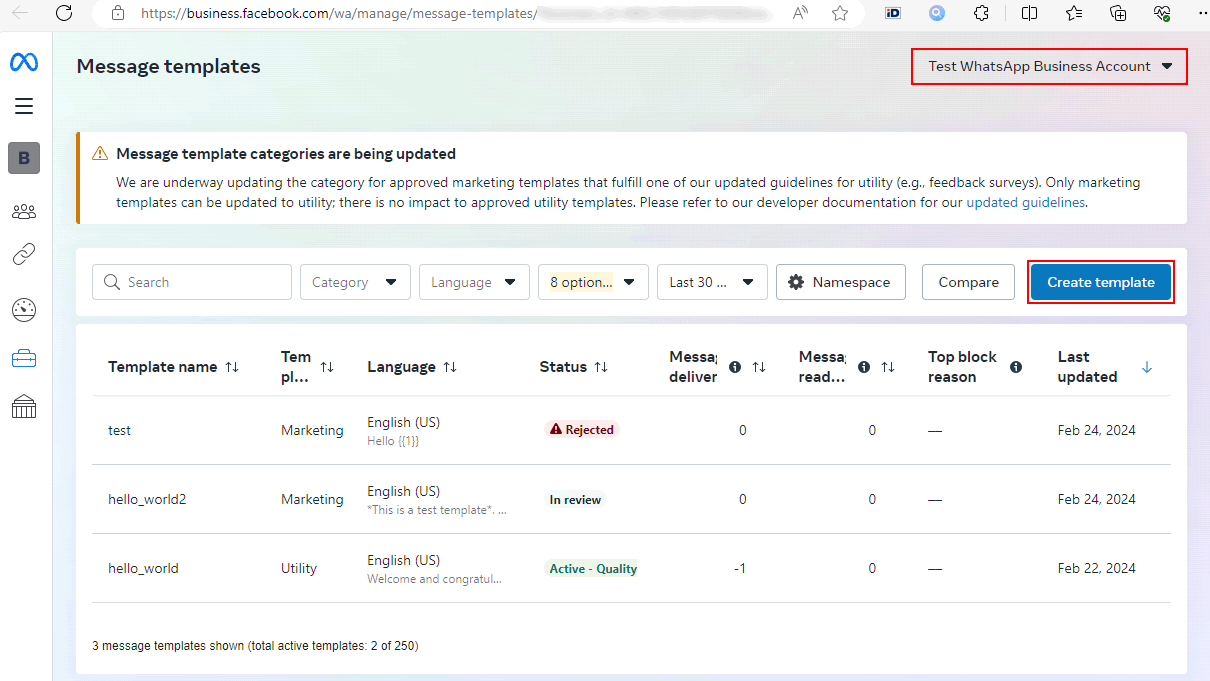Open the hello_world2 template name

pyautogui.click(x=147, y=499)
